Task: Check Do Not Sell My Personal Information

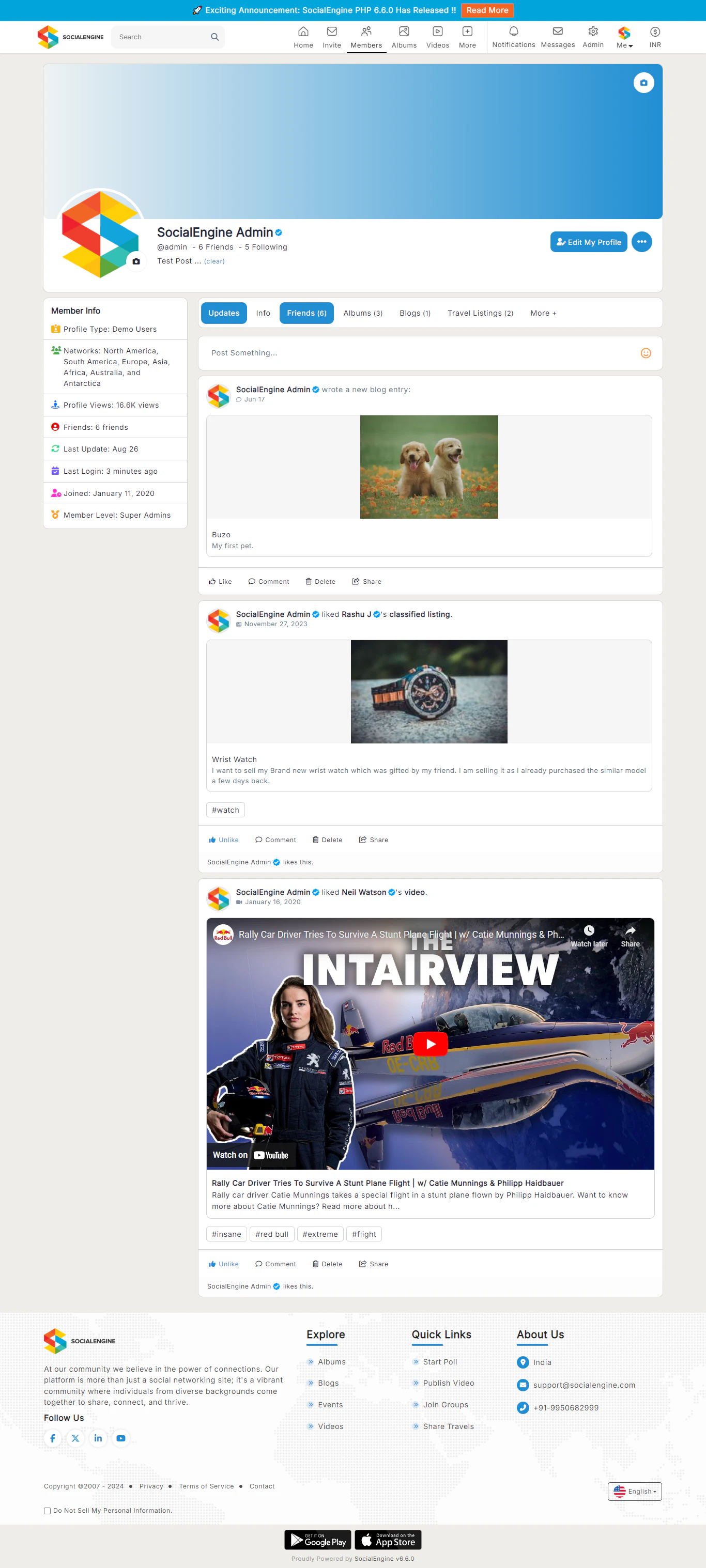Action: point(47,1511)
